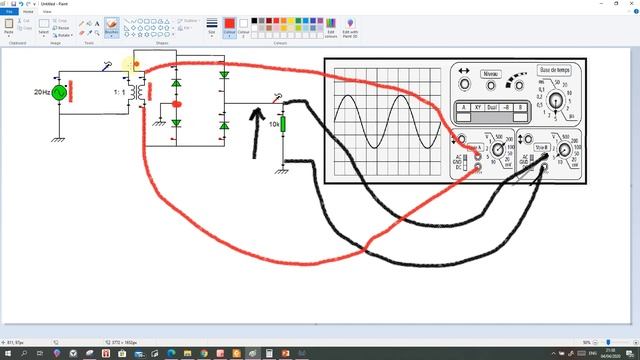The width and height of the screenshot is (640, 360).
Task: Open the Windows Start menu
Action: [8, 353]
